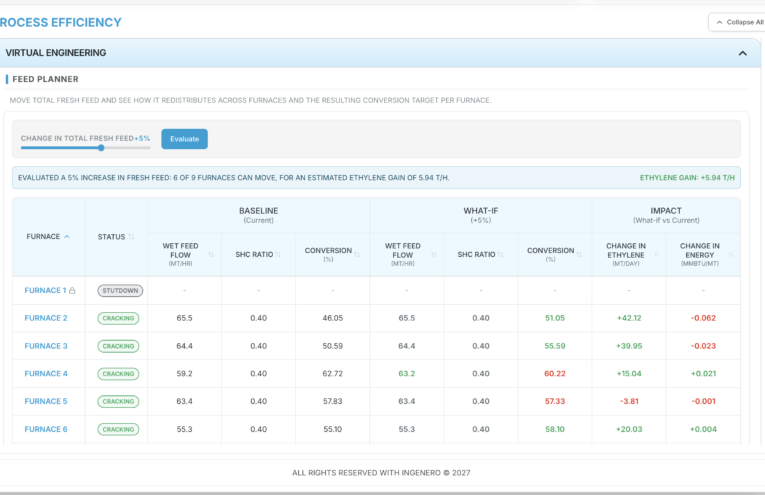
Task: Click the Furnace 2 ethylene change +42.12
Action: point(629,318)
